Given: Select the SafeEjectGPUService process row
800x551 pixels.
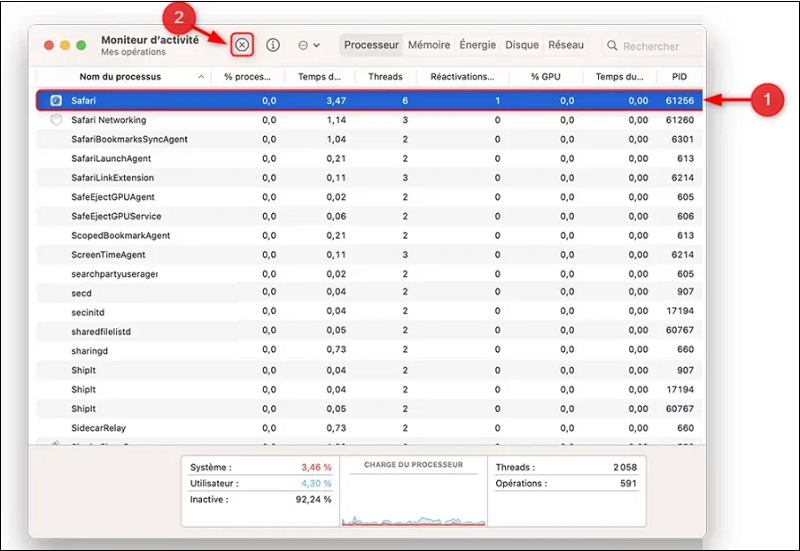Looking at the screenshot, I should [x=369, y=216].
